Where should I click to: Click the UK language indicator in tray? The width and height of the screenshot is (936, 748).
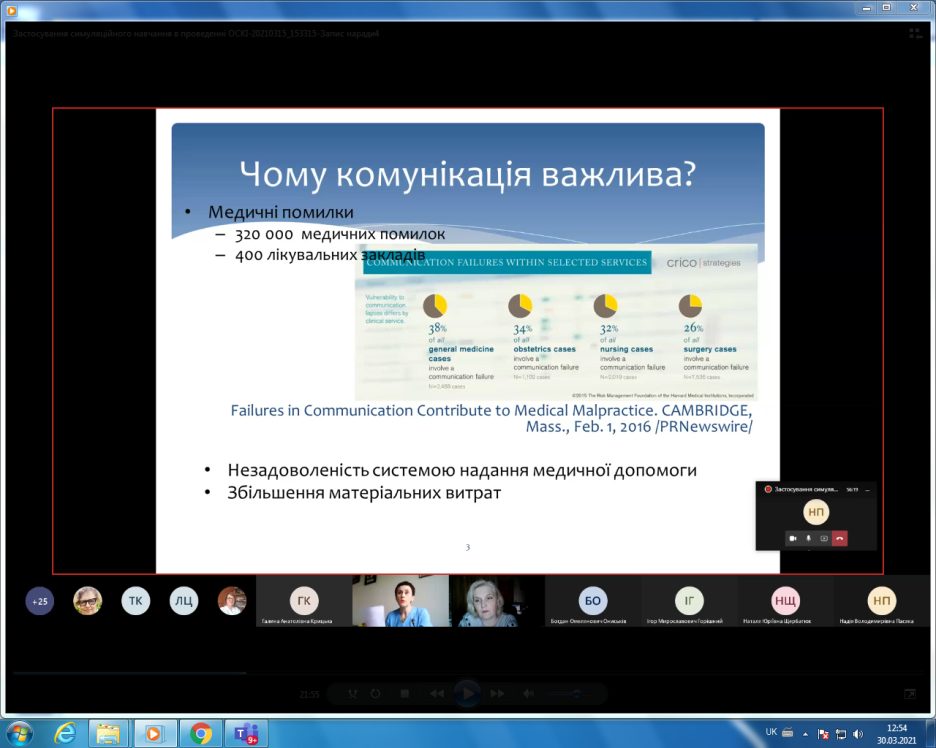coord(770,732)
